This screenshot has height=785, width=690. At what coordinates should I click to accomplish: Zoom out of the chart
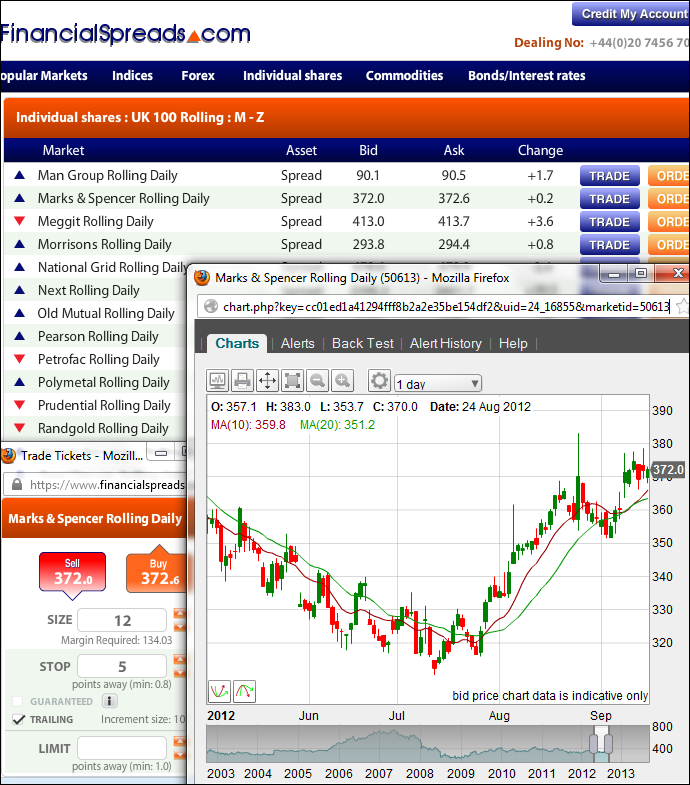pyautogui.click(x=317, y=380)
